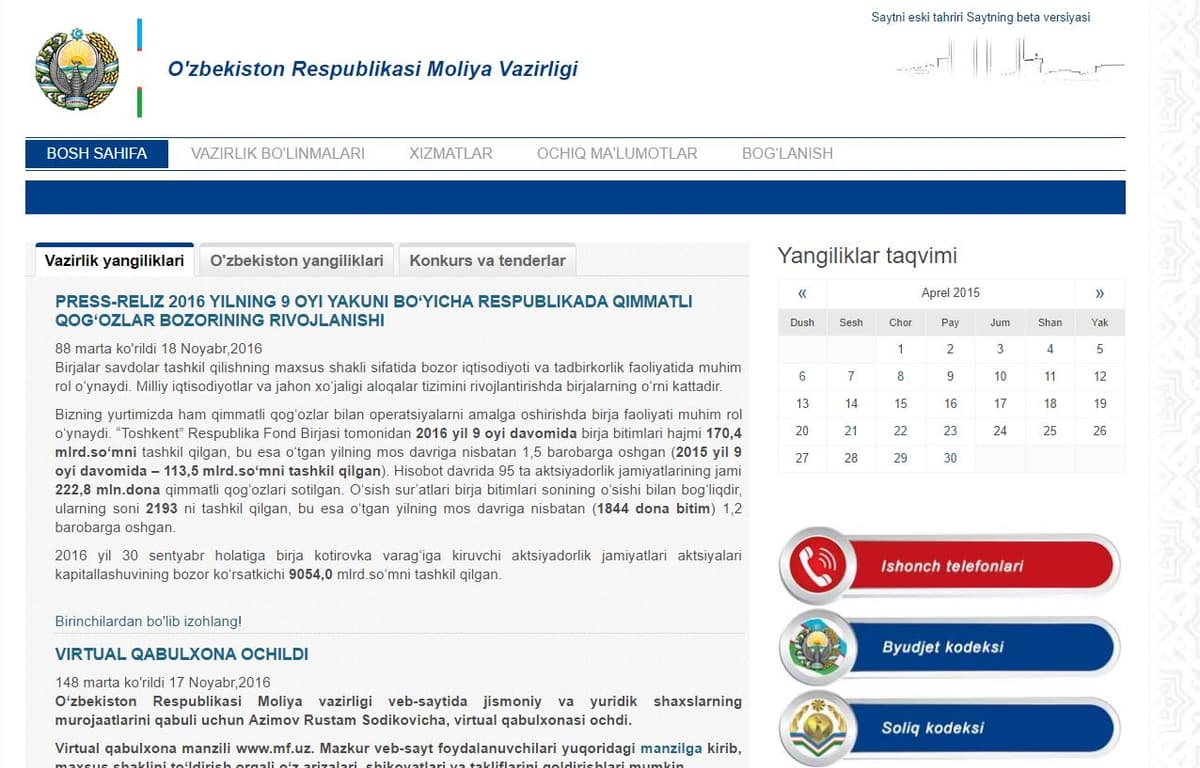The height and width of the screenshot is (768, 1200).
Task: Click the skyline graphic in header
Action: [x=1010, y=58]
